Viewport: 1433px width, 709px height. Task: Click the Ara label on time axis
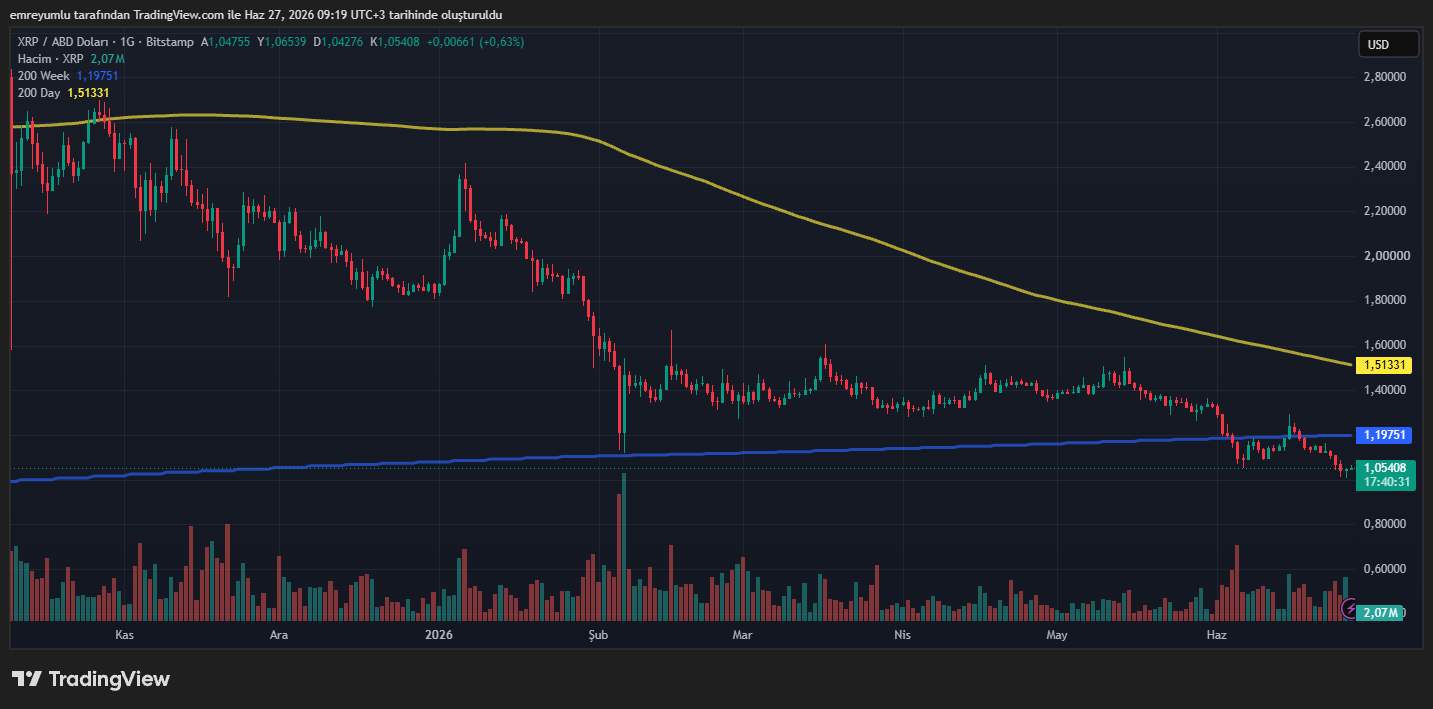pos(280,635)
